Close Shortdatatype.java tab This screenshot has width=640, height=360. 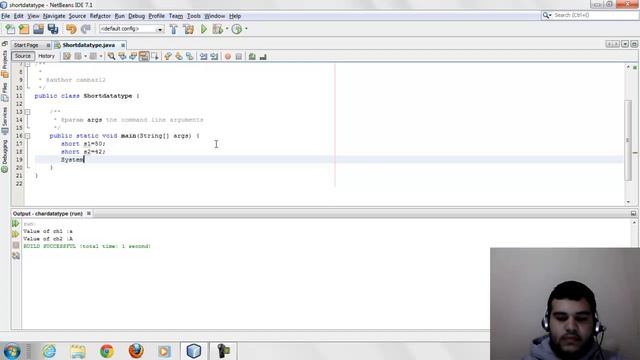122,45
